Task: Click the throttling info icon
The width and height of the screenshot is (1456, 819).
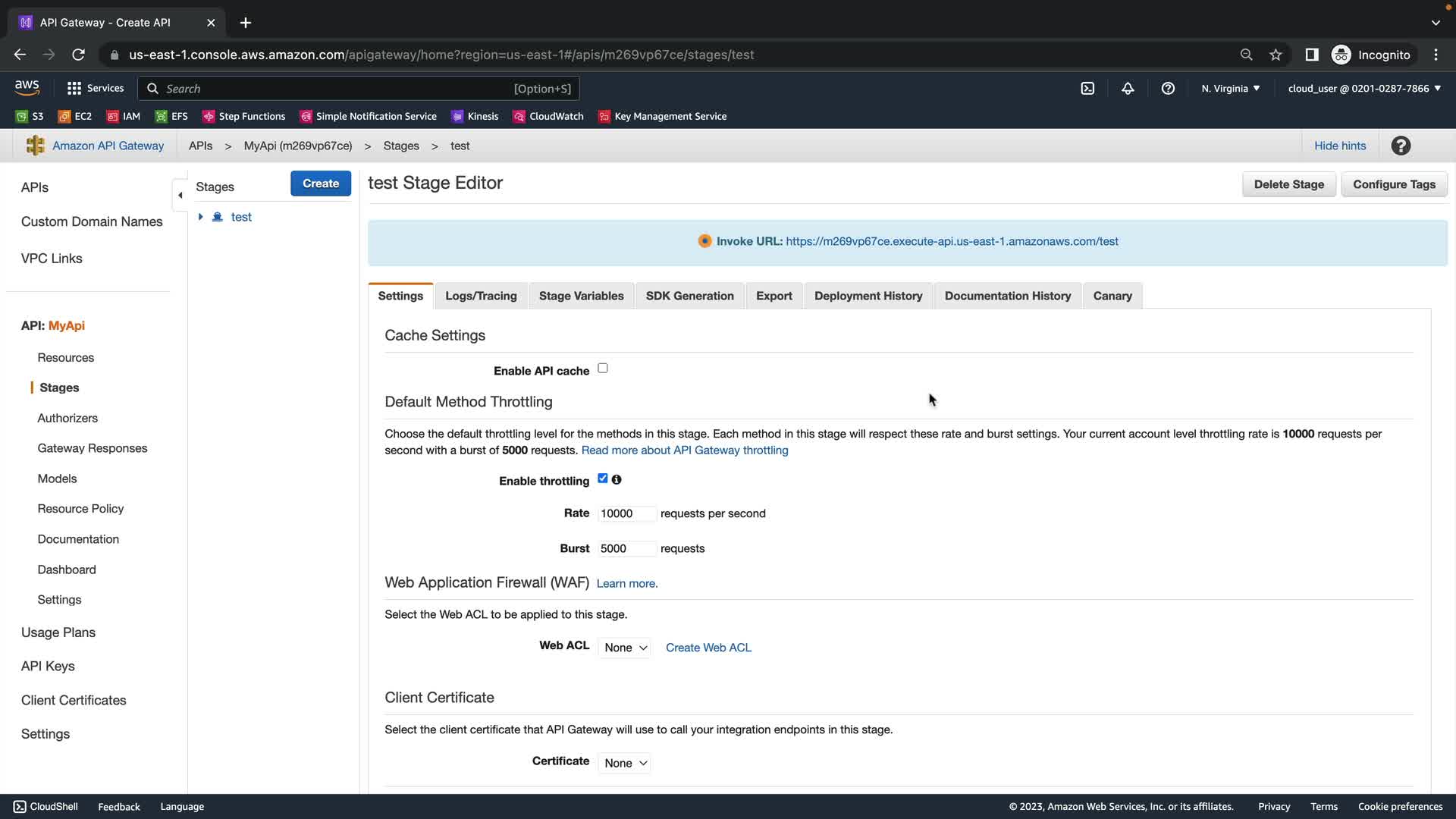Action: pyautogui.click(x=617, y=480)
